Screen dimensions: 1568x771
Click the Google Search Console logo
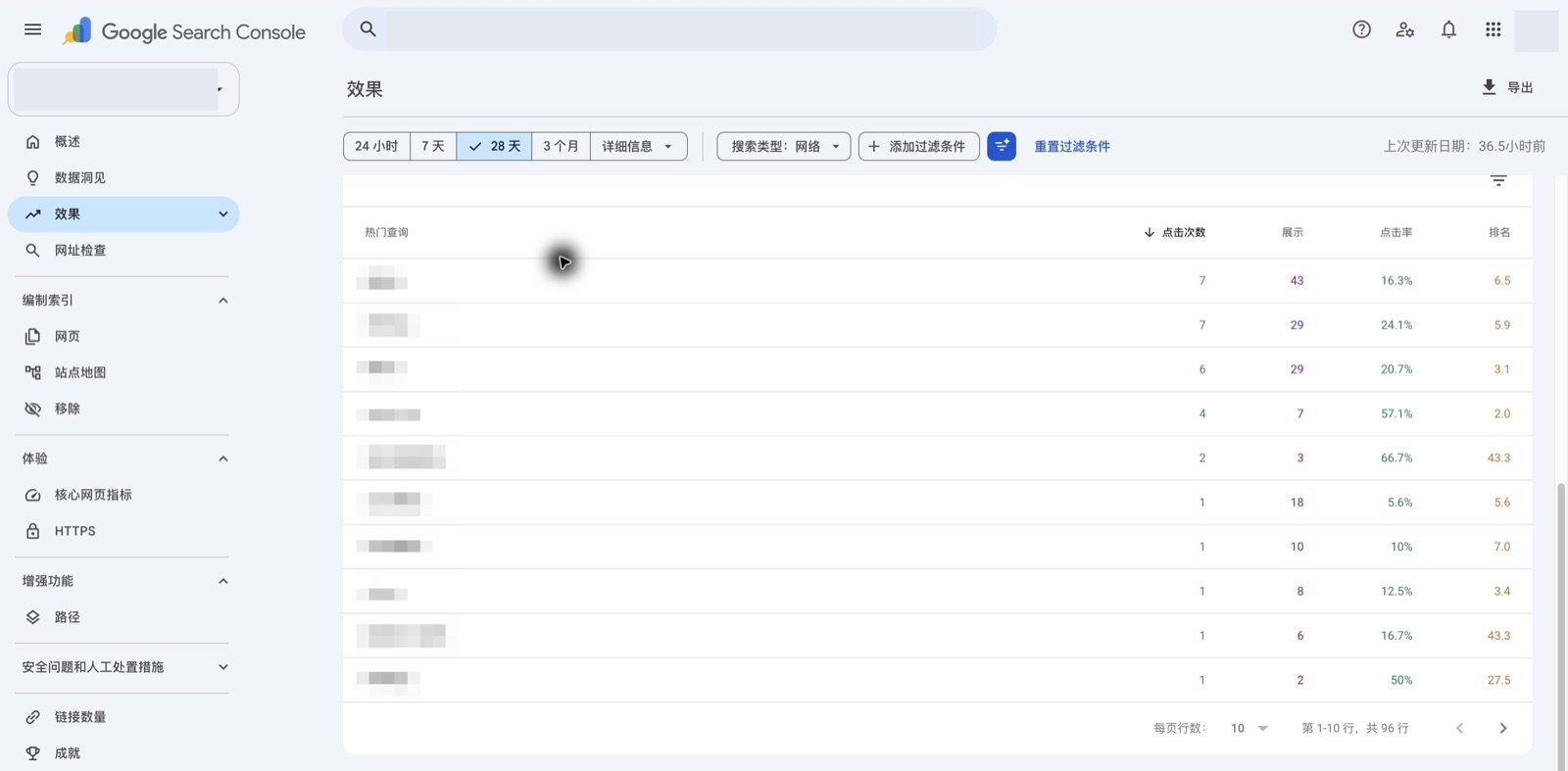click(184, 31)
